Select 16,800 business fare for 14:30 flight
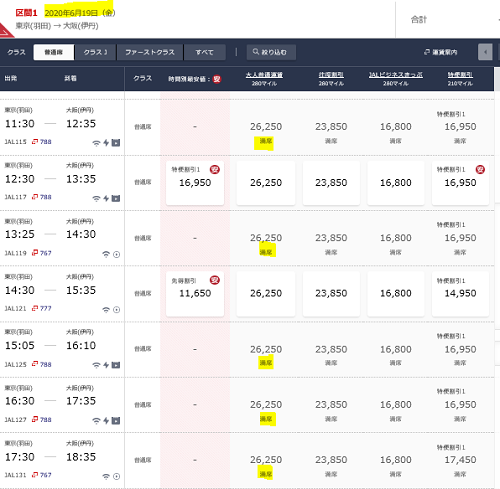Image resolution: width=500 pixels, height=489 pixels. point(396,293)
